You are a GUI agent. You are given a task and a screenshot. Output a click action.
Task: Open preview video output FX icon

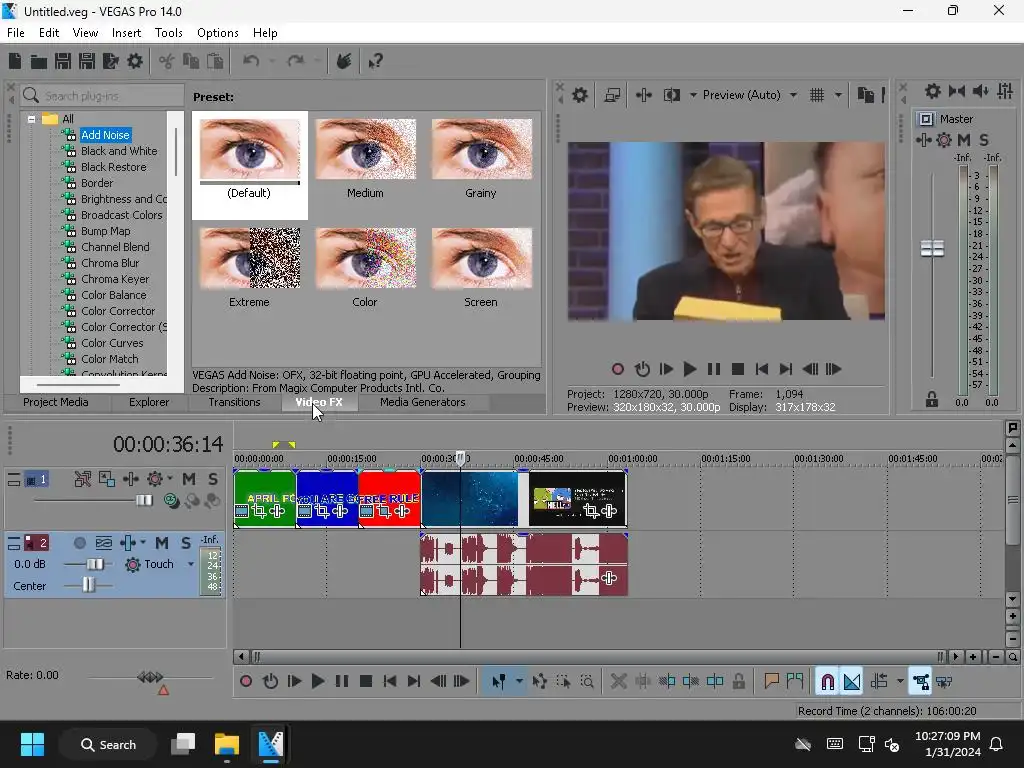point(644,95)
